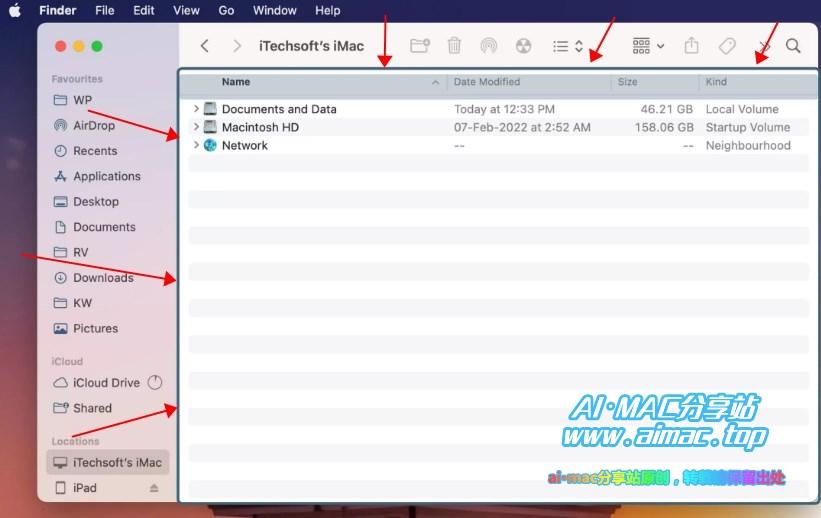Open Shared in the sidebar
Image resolution: width=821 pixels, height=518 pixels.
(107, 408)
